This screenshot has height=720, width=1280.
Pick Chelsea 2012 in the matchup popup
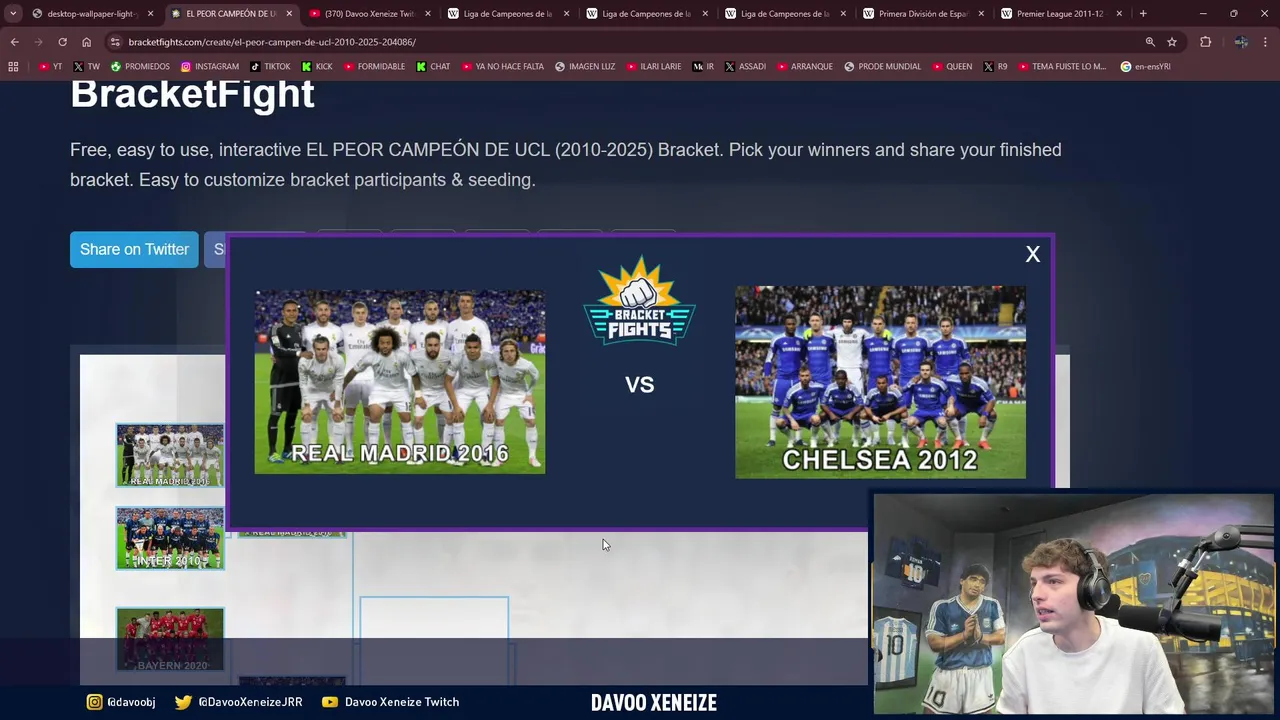pos(880,382)
